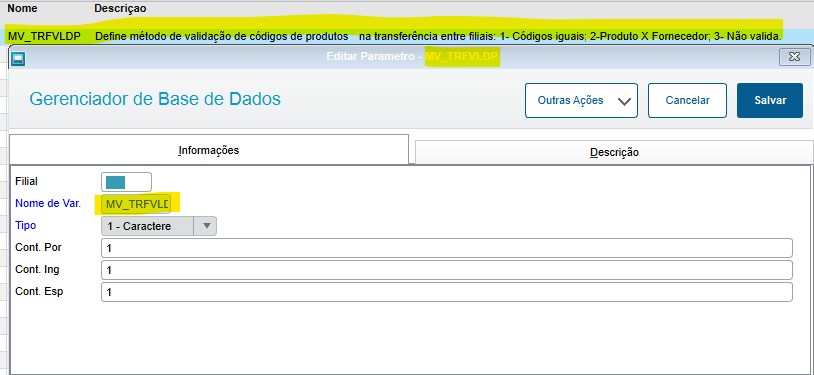Image resolution: width=814 pixels, height=375 pixels.
Task: Click the Nome column header
Action: coord(22,8)
